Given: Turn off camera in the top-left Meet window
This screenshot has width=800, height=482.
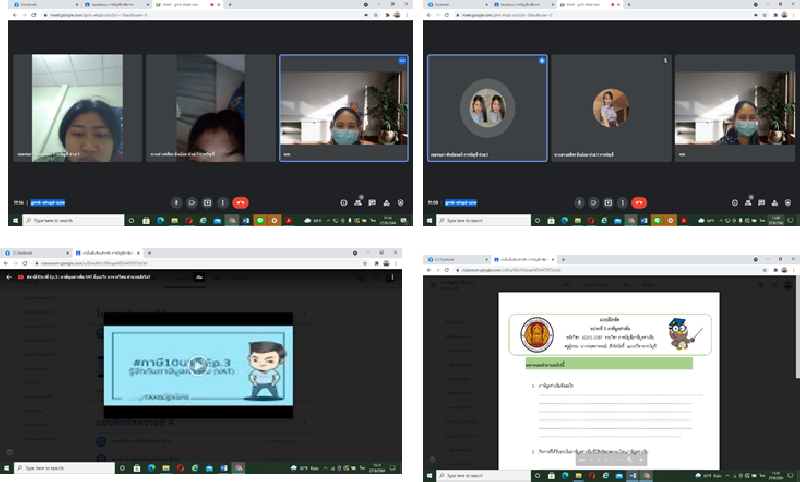Looking at the screenshot, I should click(x=191, y=201).
